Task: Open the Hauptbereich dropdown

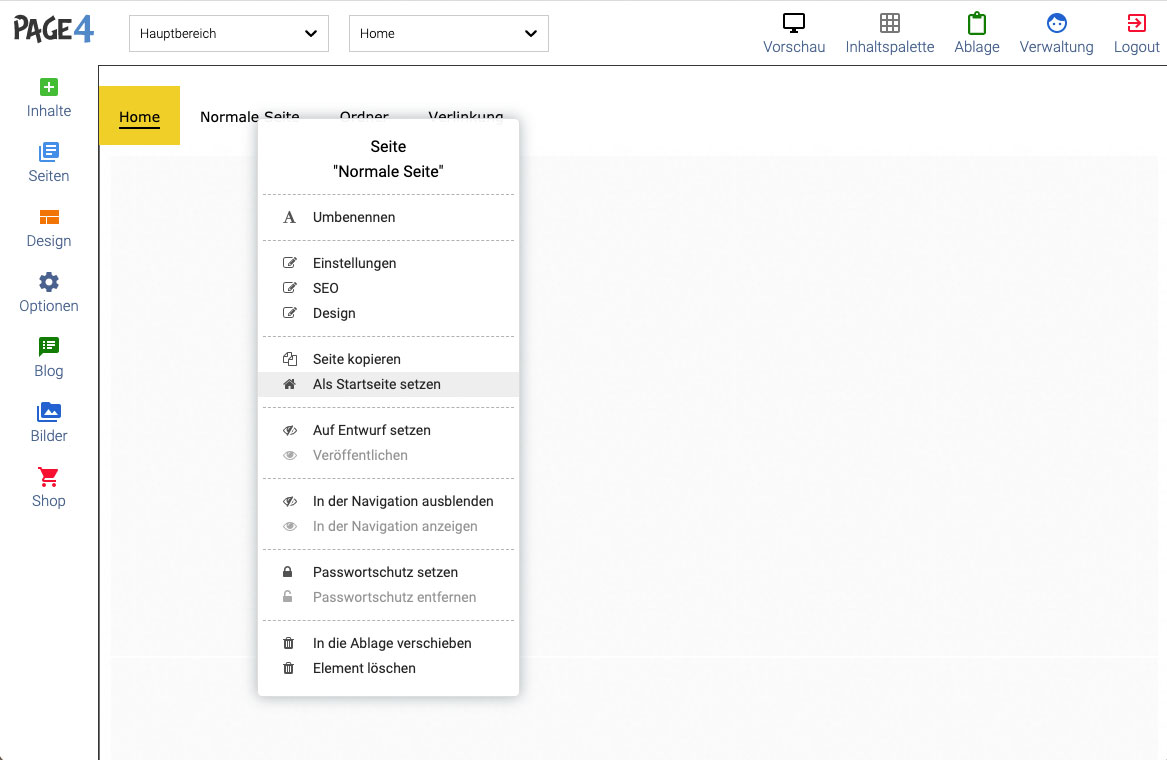Action: (x=228, y=33)
